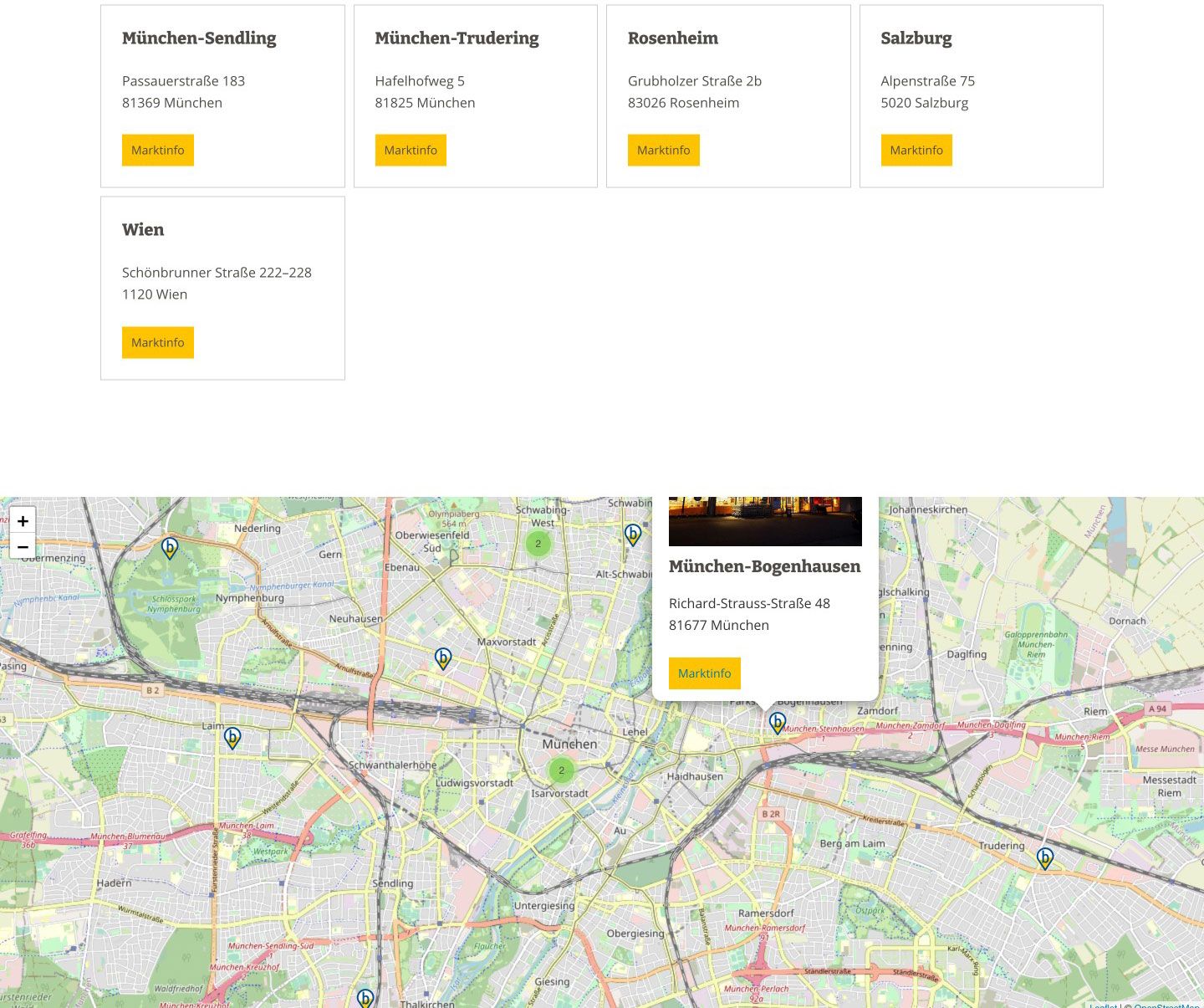Viewport: 1204px width, 1008px height.
Task: Click the store marker north of Schlosspark Nymphenburg
Action: 170,548
